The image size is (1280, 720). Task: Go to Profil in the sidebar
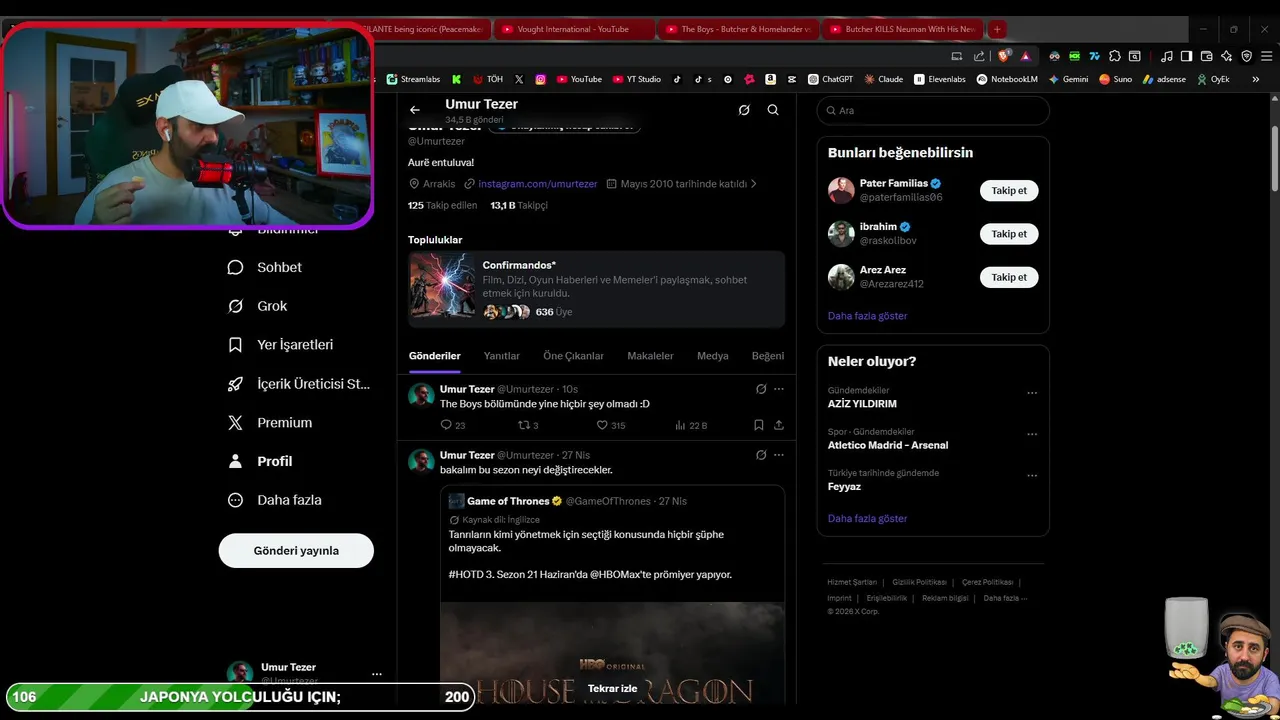pyautogui.click(x=260, y=461)
